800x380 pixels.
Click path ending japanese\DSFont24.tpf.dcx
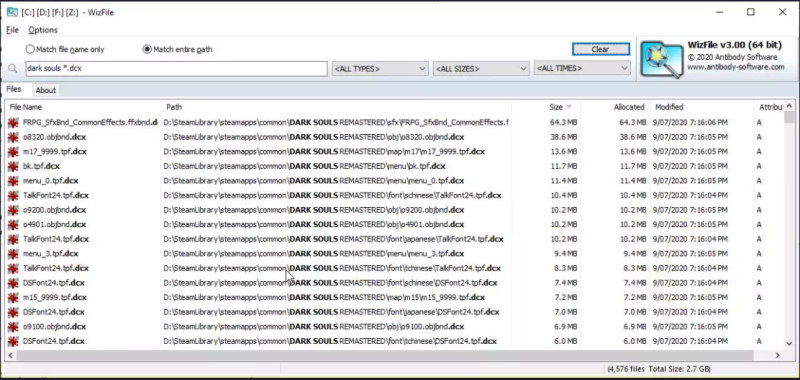[x=331, y=312]
